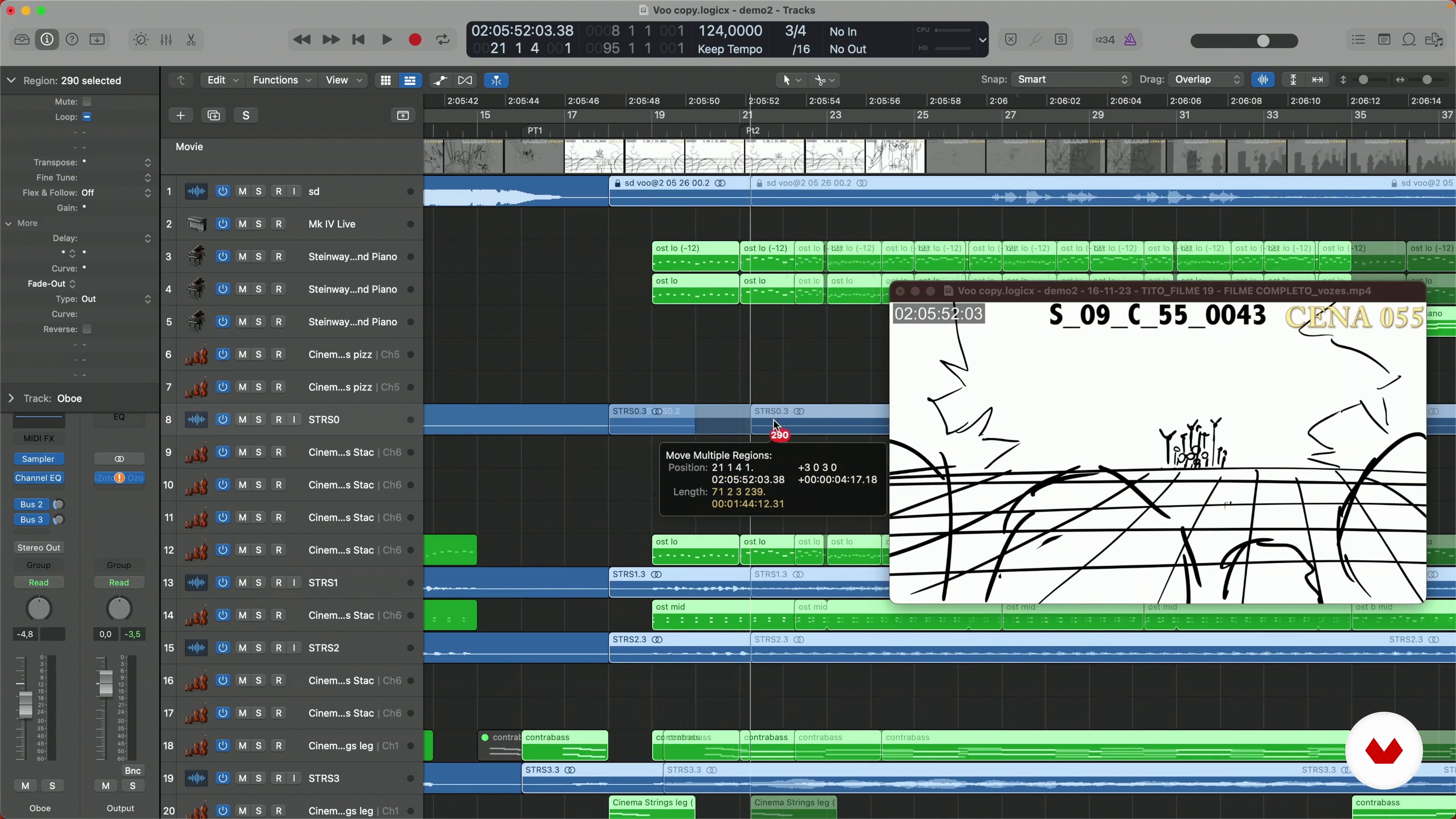
Task: Toggle Show Automation button
Action: (x=440, y=80)
